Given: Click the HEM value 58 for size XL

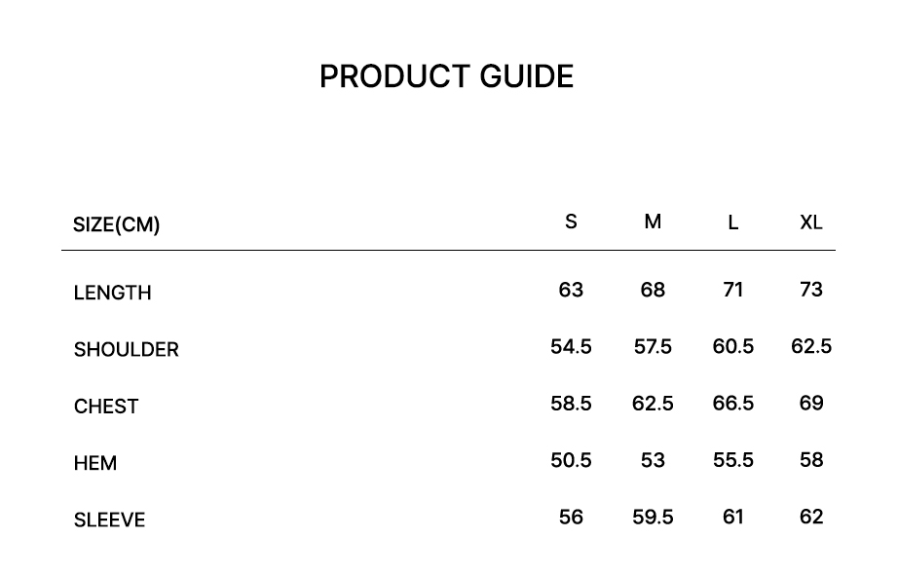Looking at the screenshot, I should click(811, 460).
